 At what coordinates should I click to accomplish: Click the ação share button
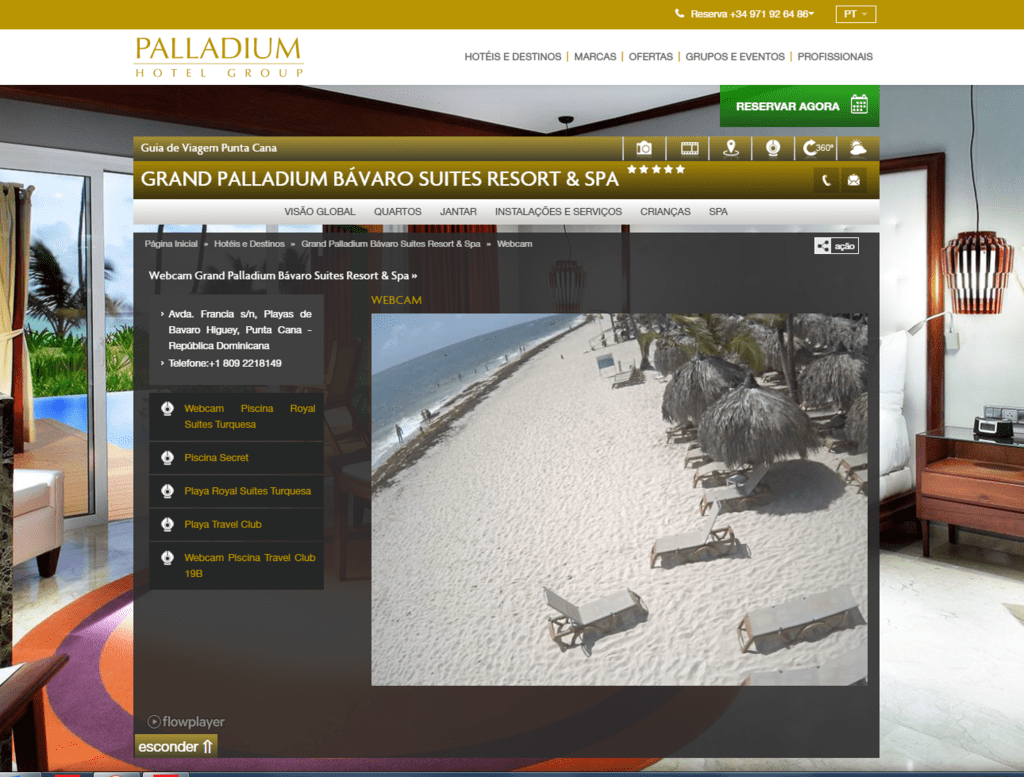(x=836, y=246)
